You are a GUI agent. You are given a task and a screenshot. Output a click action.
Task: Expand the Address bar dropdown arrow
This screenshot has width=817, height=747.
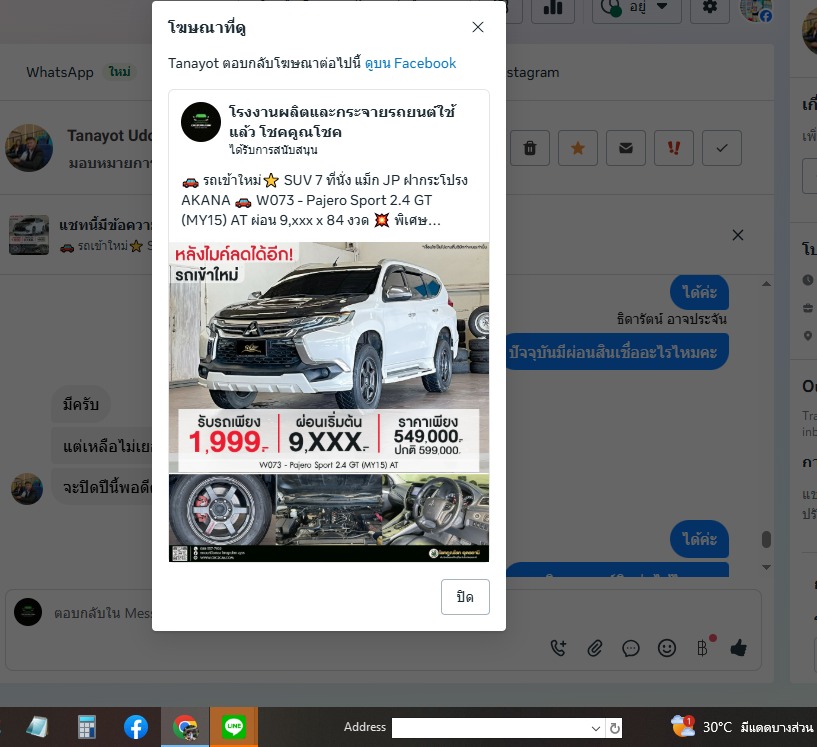[x=596, y=728]
